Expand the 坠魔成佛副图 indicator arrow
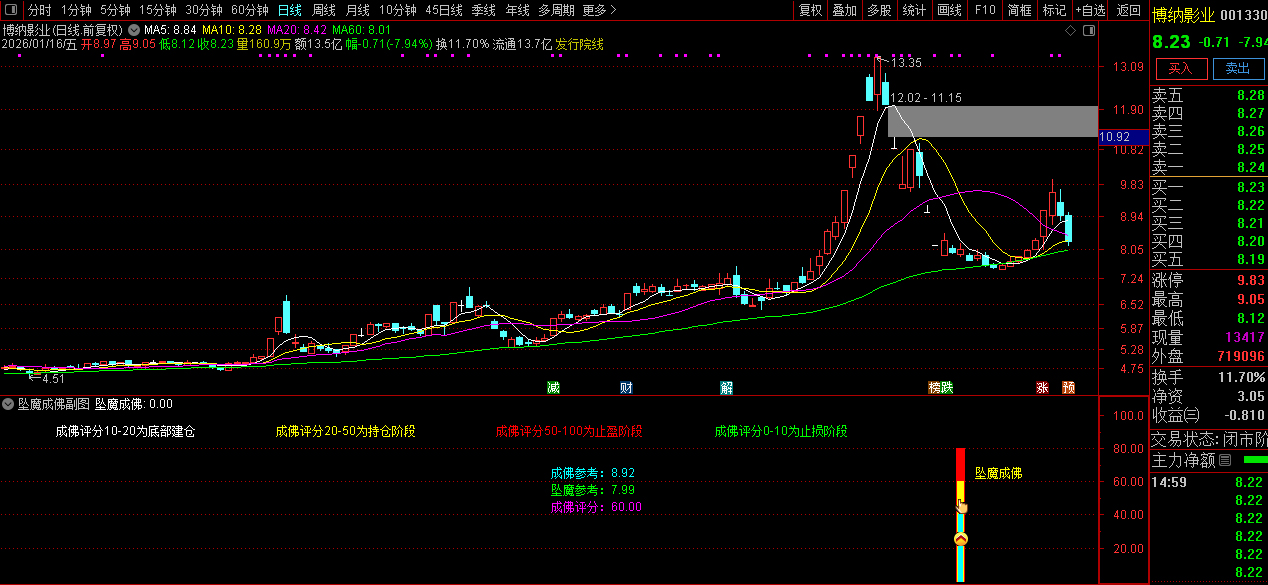The height and width of the screenshot is (585, 1268). point(9,404)
